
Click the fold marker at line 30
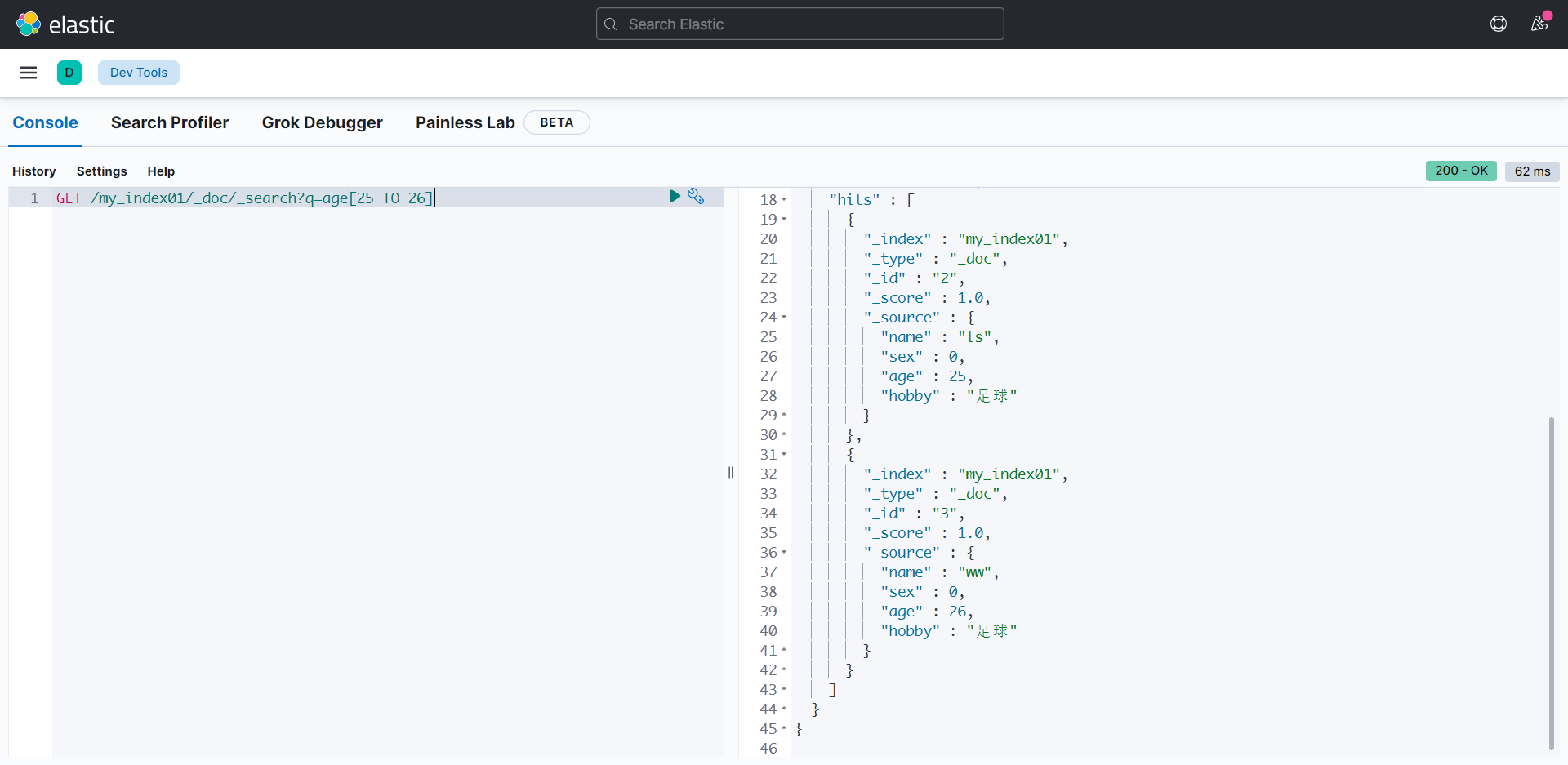[784, 435]
